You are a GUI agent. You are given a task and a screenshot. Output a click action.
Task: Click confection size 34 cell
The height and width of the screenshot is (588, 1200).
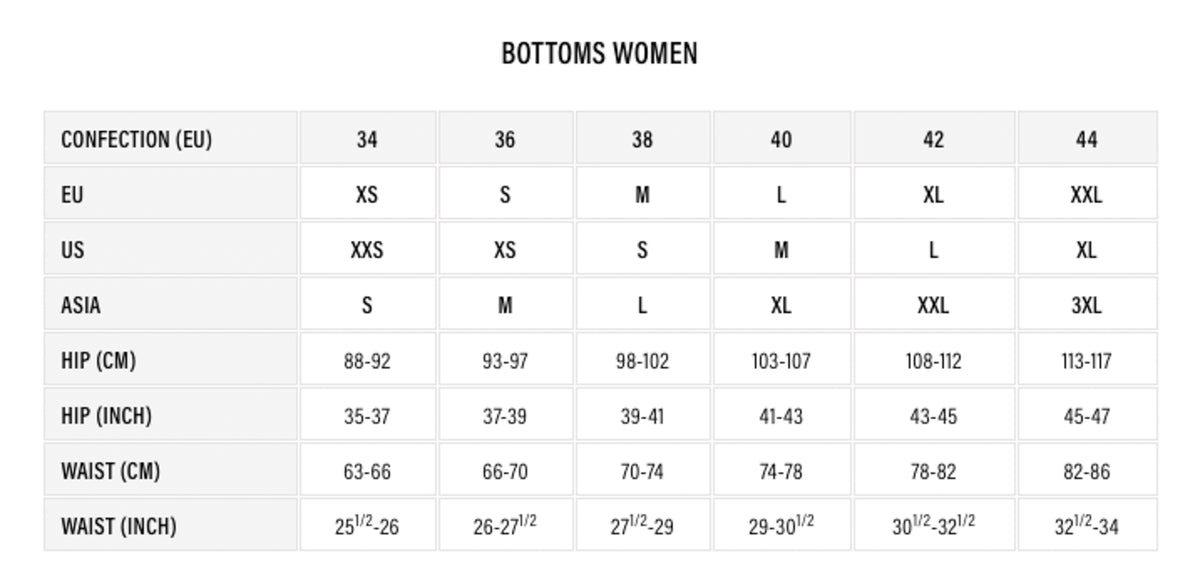[x=367, y=139]
